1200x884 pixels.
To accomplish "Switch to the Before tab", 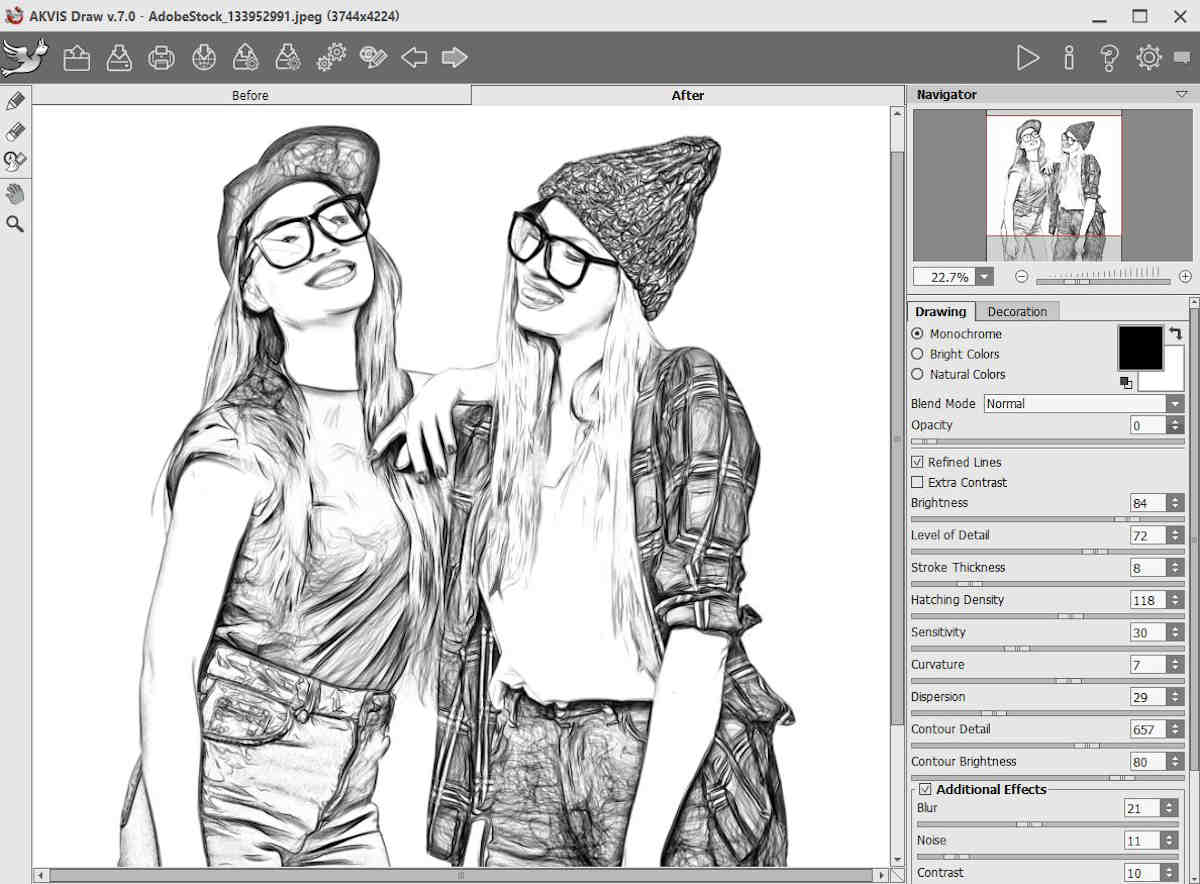I will [250, 96].
